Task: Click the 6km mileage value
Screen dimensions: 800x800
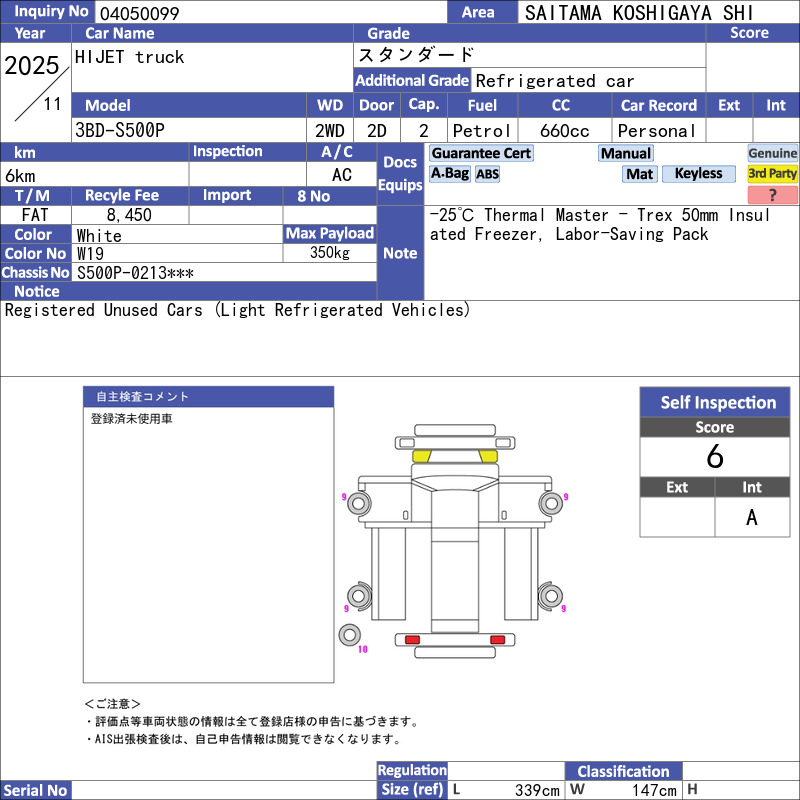Action: pyautogui.click(x=20, y=176)
